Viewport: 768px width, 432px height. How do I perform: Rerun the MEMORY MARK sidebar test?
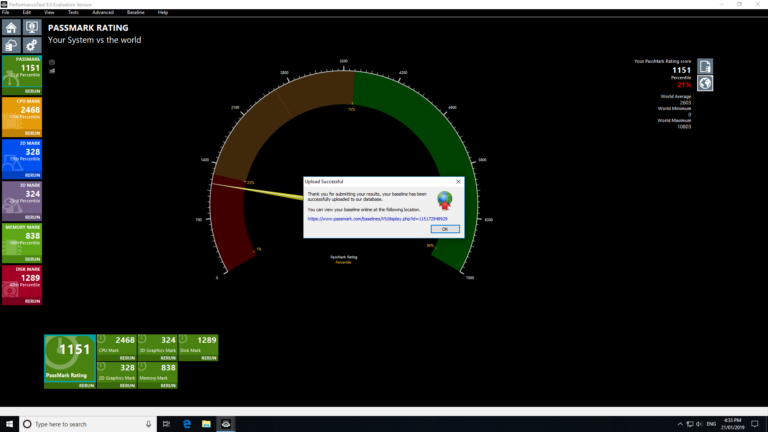click(32, 259)
